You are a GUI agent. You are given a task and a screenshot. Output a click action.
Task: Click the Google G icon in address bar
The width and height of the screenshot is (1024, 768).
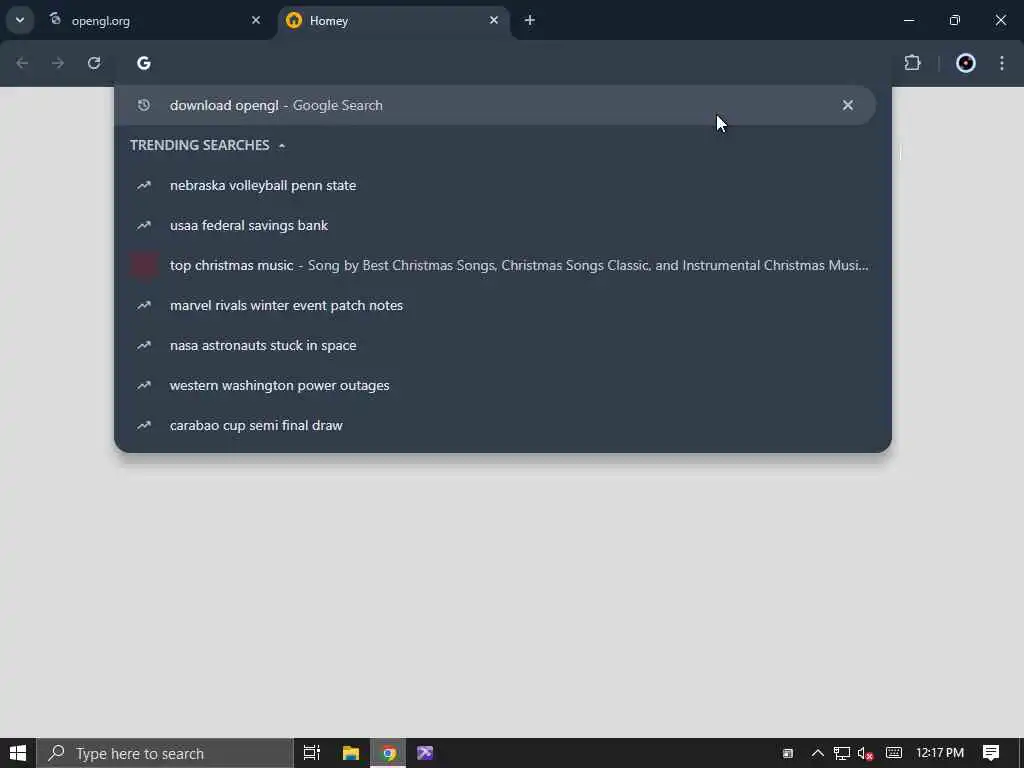(x=144, y=63)
